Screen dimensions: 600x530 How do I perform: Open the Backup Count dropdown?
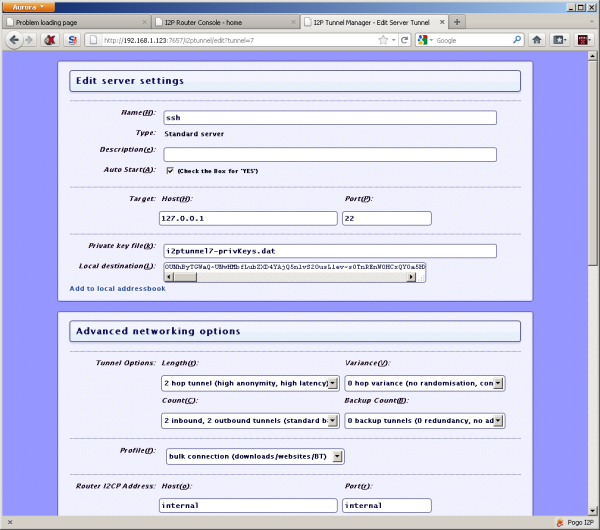pos(425,421)
